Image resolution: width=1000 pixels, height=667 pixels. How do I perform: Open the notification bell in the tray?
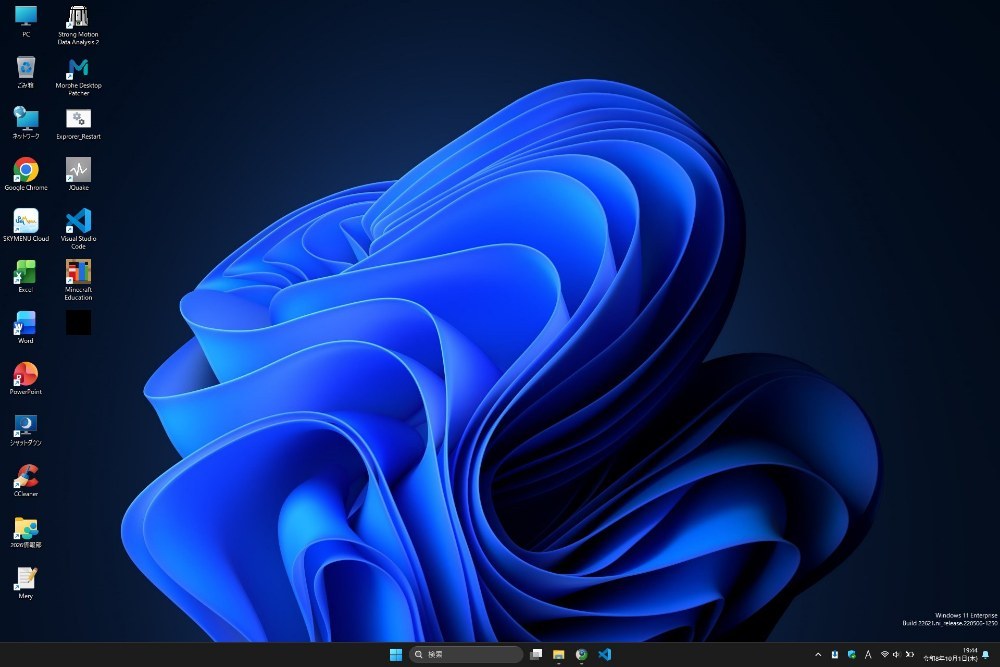pyautogui.click(x=986, y=654)
